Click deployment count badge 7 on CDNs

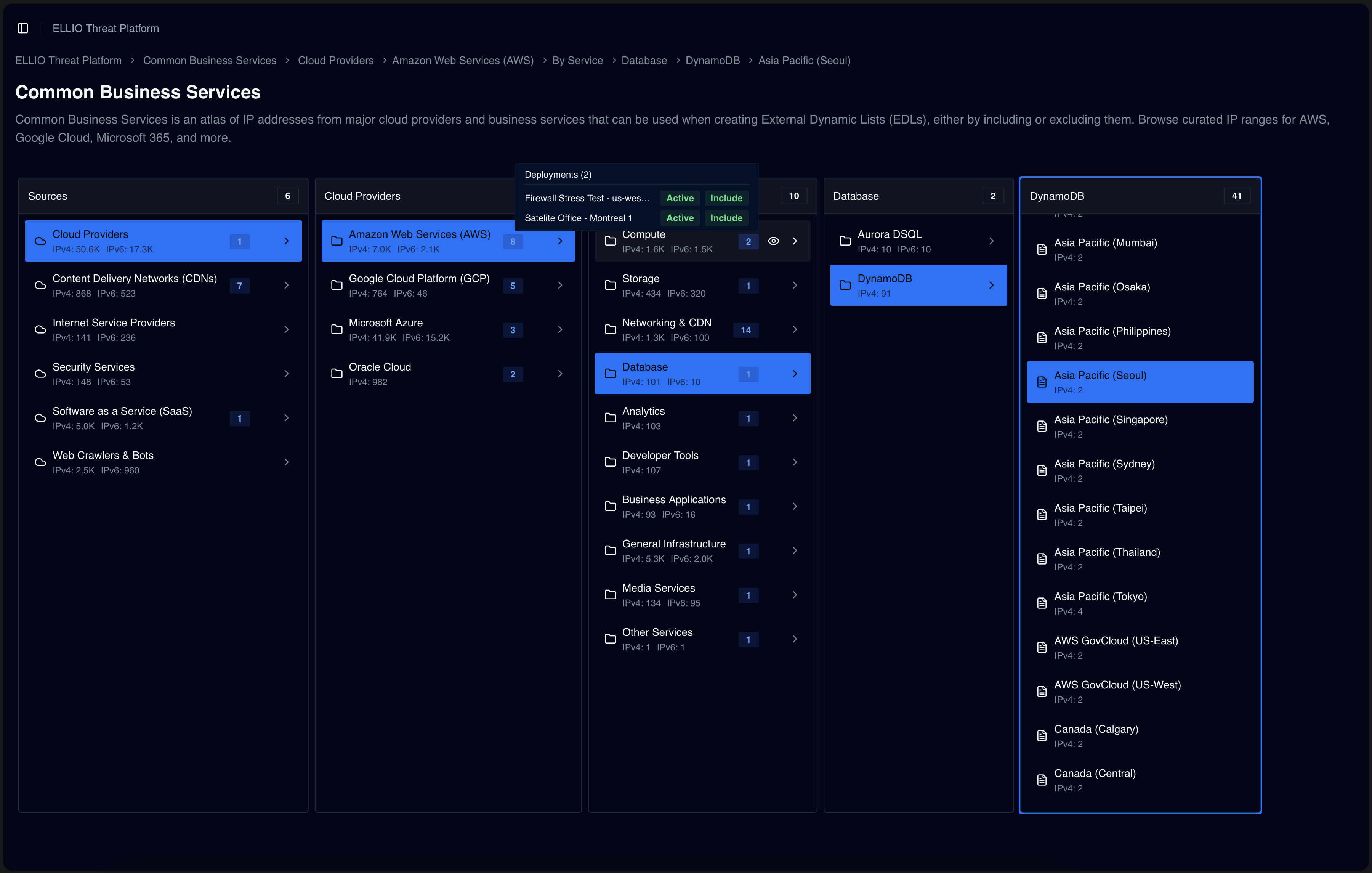pos(239,286)
